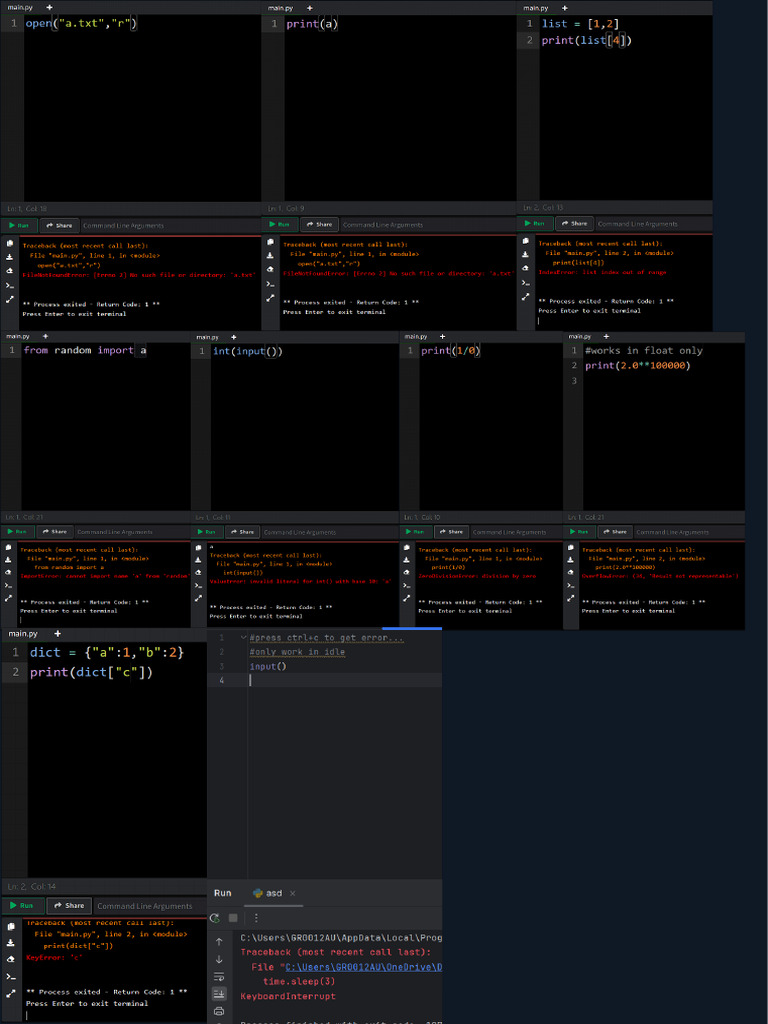Download output in 'from random import a' panel
768x1024 pixels.
(8, 560)
